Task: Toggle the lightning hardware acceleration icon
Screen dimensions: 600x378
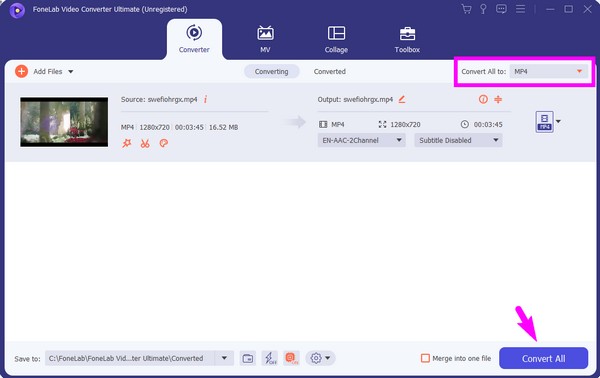Action: click(x=270, y=358)
